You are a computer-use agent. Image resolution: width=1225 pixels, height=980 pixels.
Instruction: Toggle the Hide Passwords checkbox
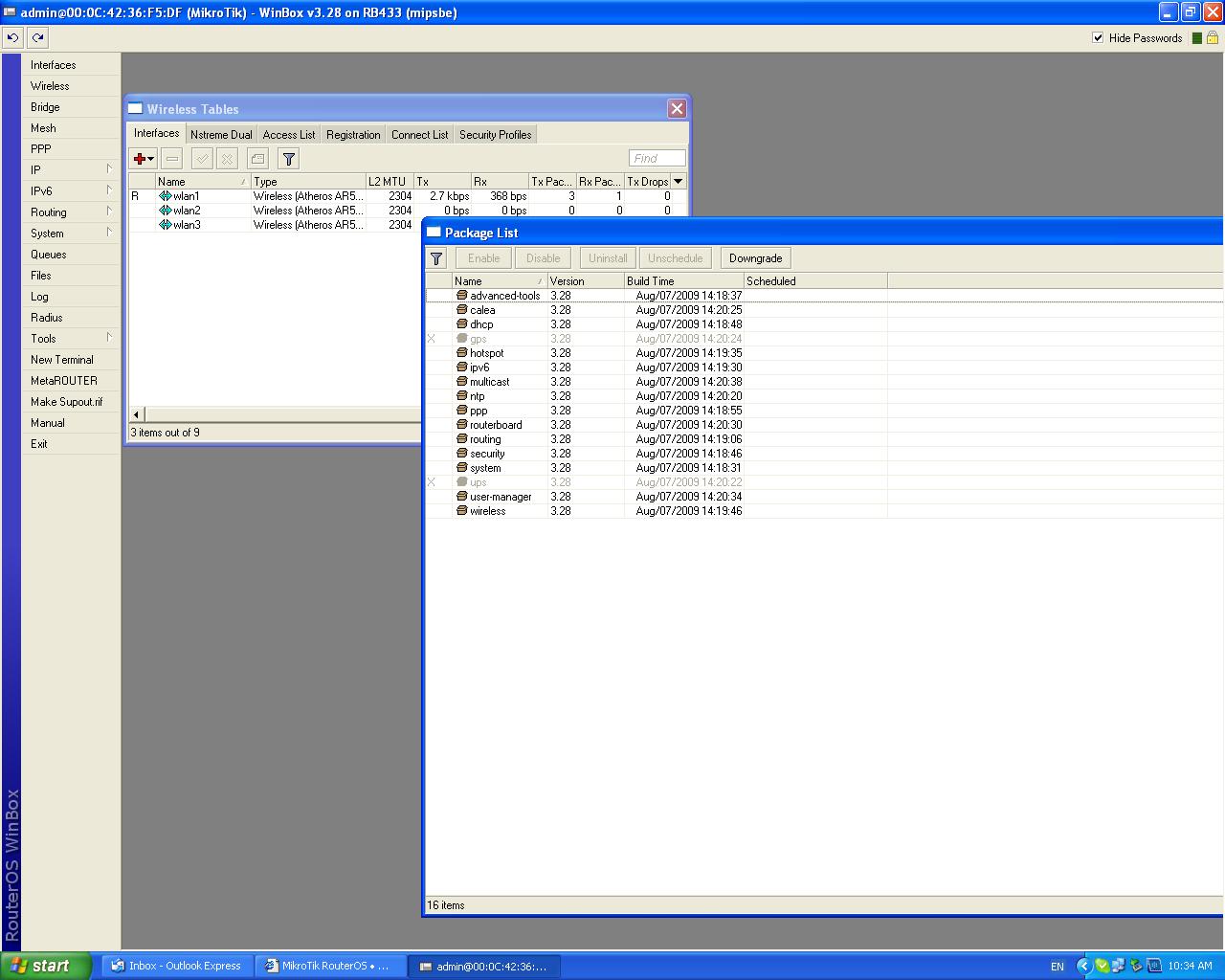[1098, 38]
